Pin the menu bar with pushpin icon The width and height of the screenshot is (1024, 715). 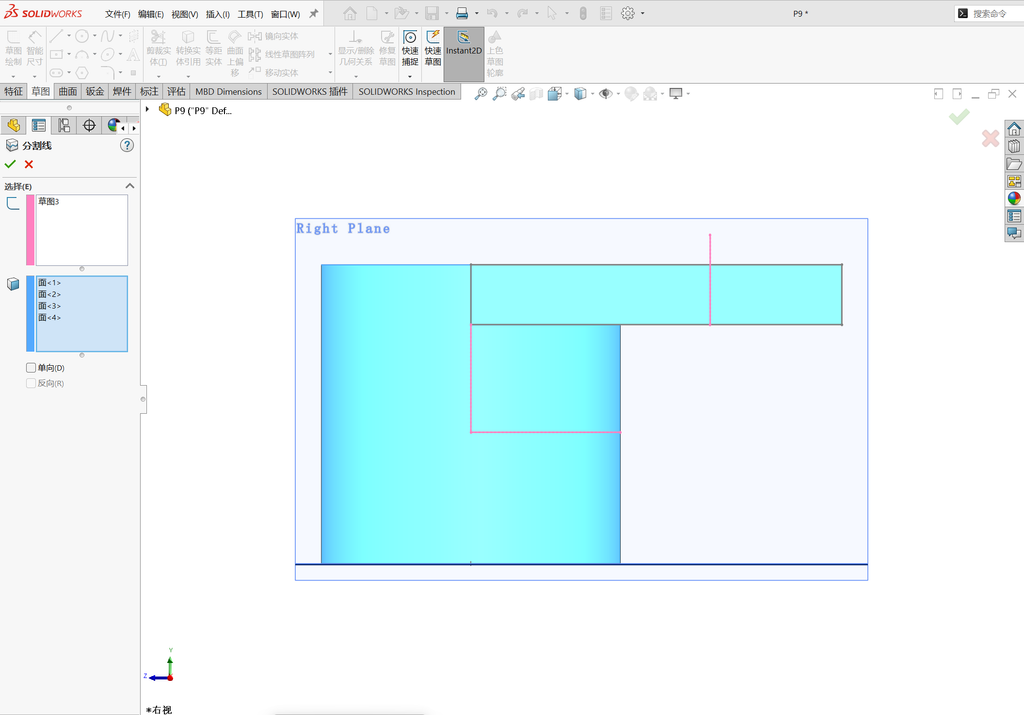[313, 13]
